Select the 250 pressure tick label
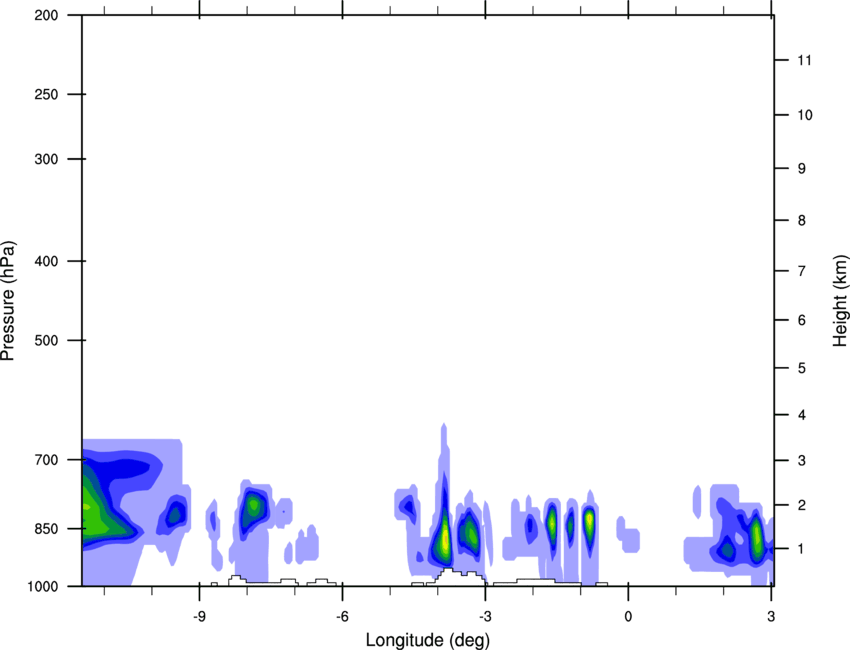Viewport: 850px width, 650px height. point(46,94)
